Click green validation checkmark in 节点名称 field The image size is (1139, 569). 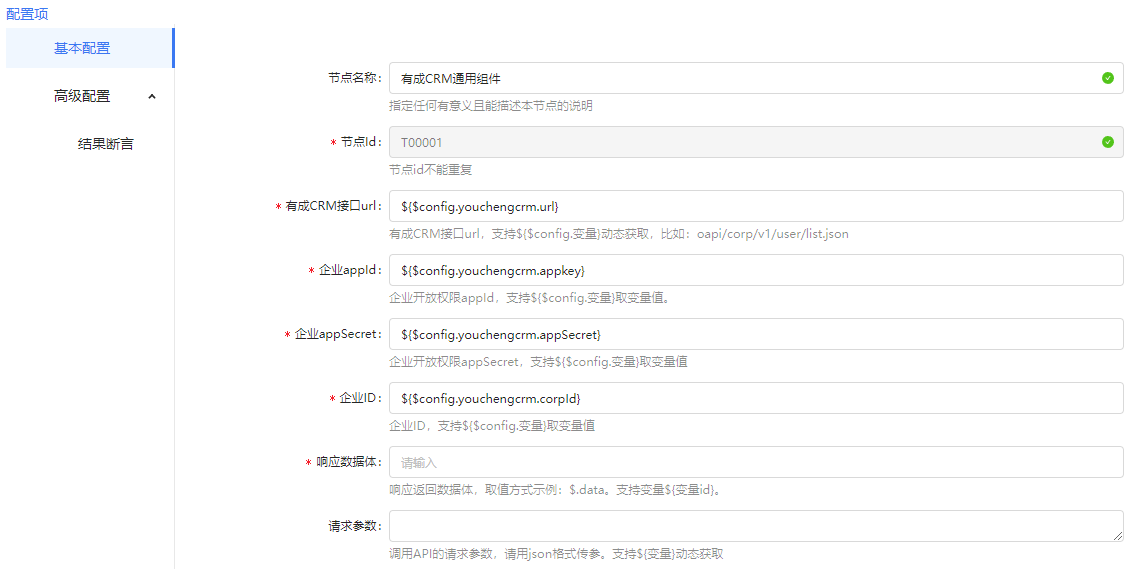1107,78
